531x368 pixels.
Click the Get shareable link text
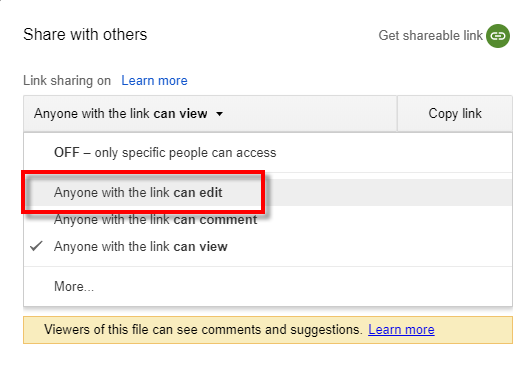pyautogui.click(x=430, y=36)
